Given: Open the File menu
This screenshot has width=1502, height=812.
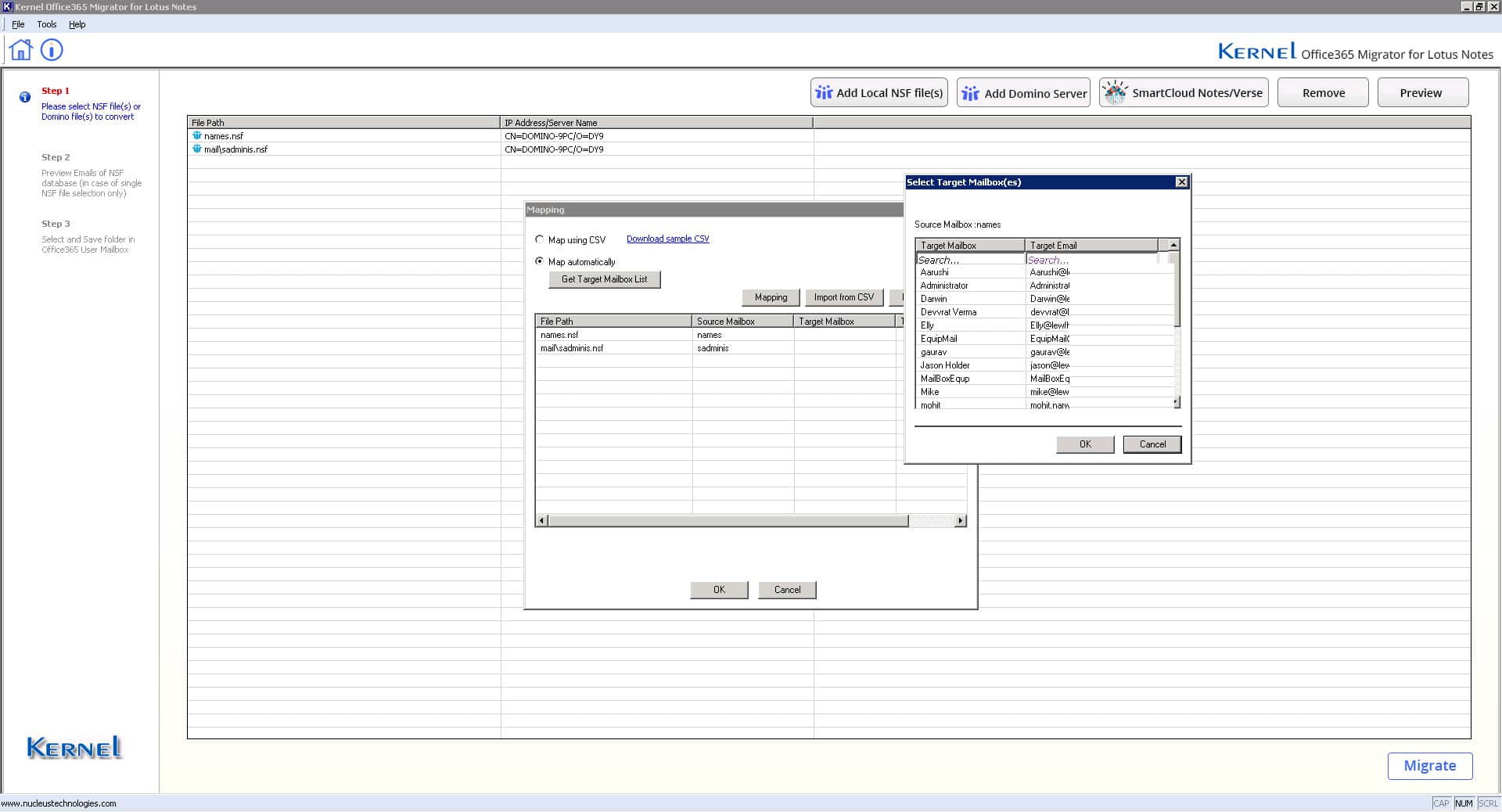Looking at the screenshot, I should point(18,24).
